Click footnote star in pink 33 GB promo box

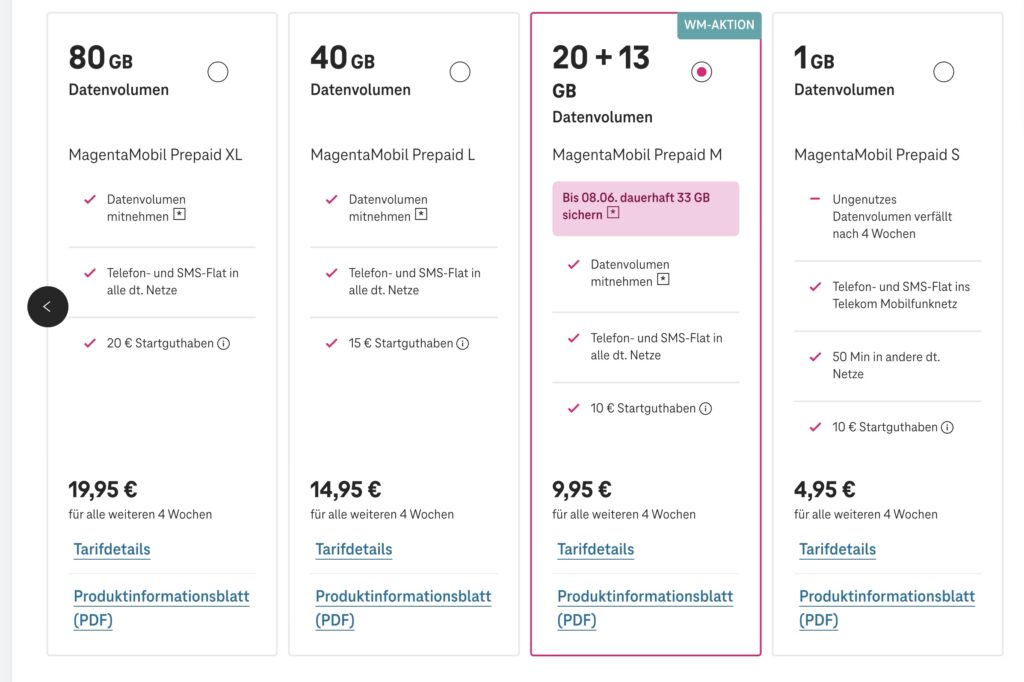pos(613,212)
